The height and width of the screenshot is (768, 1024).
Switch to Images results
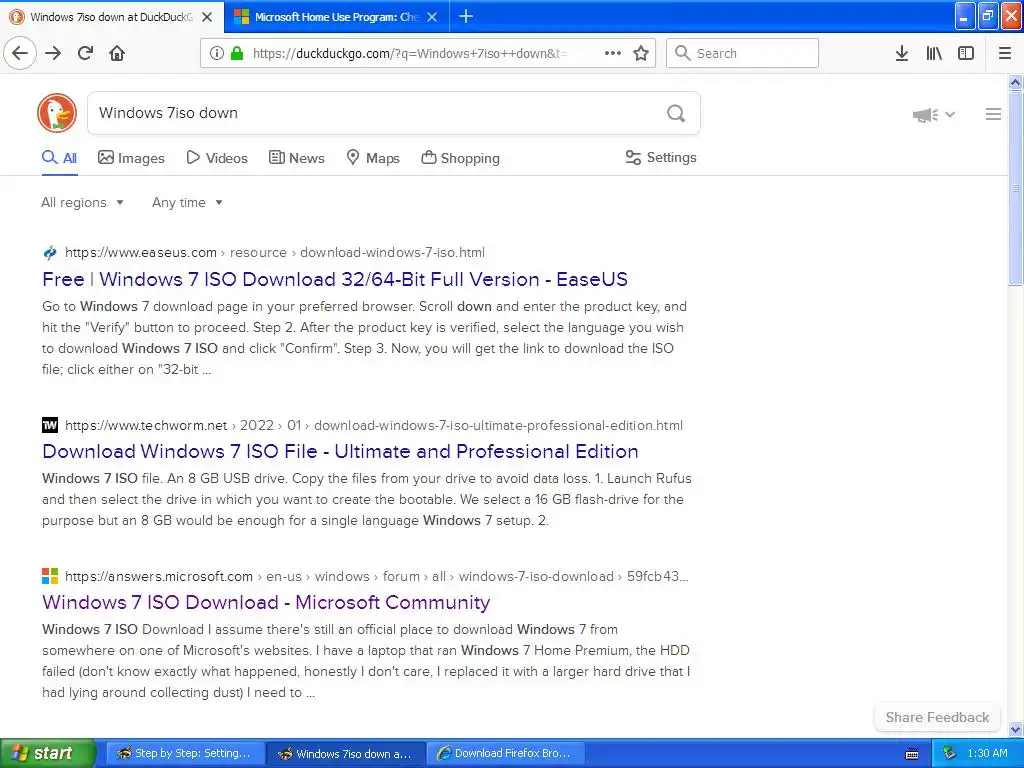pos(131,158)
